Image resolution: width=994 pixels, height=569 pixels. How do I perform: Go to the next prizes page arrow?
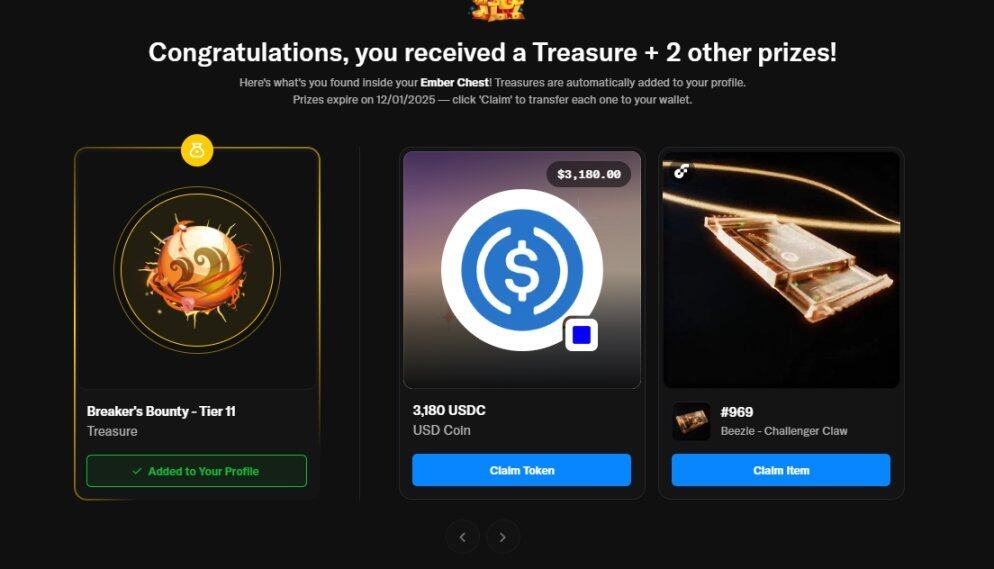click(x=503, y=537)
